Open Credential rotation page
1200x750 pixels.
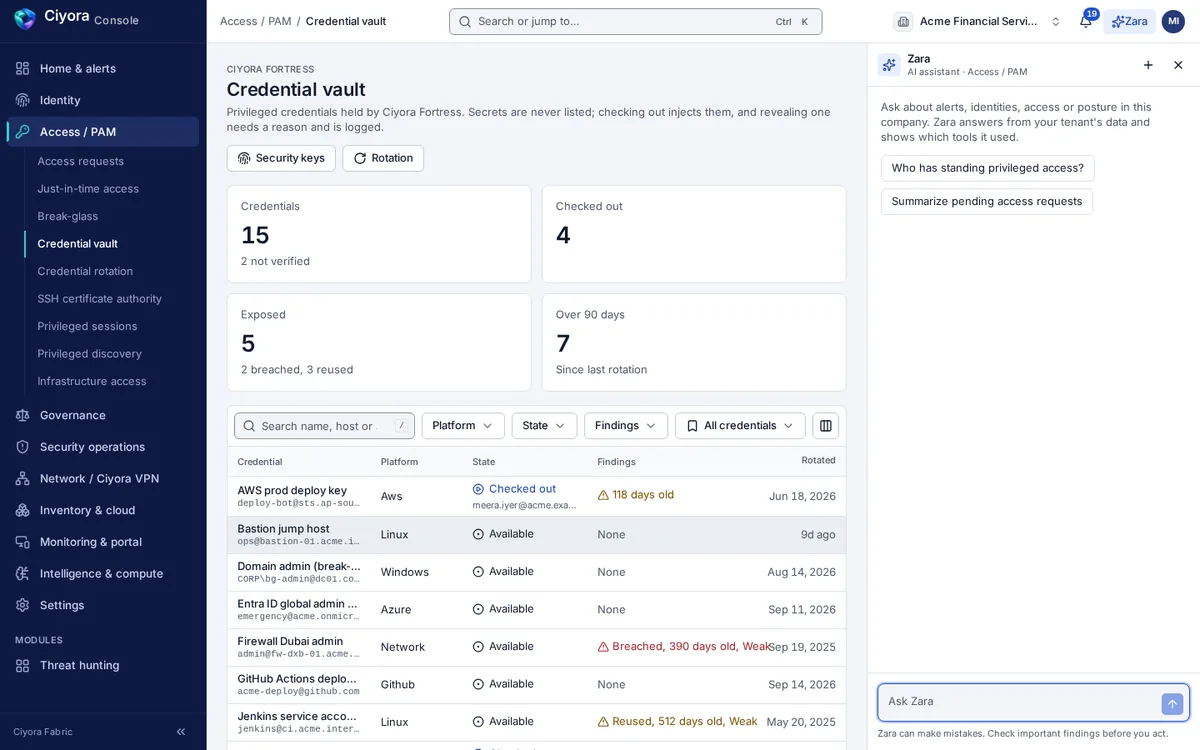point(85,271)
